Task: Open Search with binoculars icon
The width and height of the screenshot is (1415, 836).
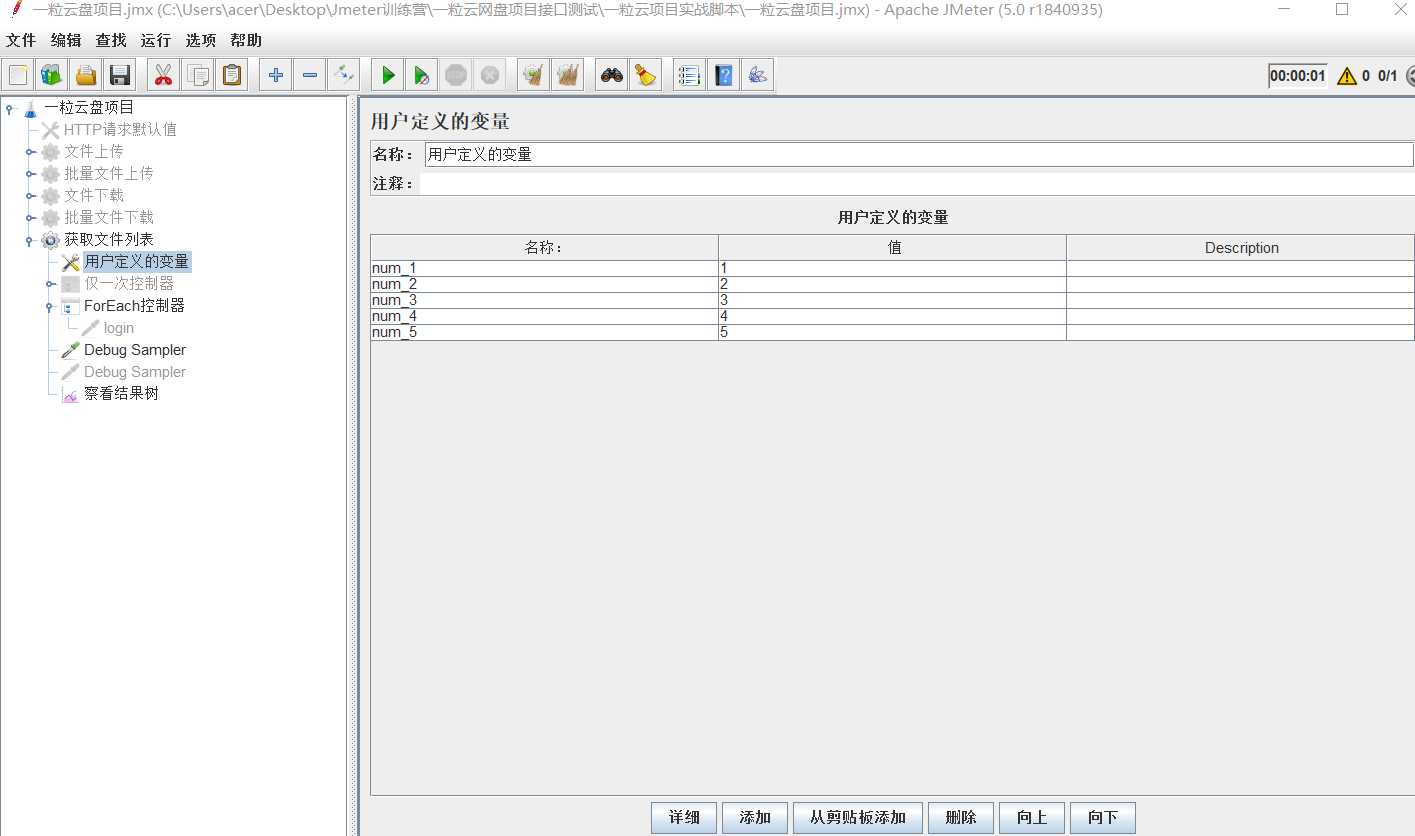Action: [x=612, y=75]
